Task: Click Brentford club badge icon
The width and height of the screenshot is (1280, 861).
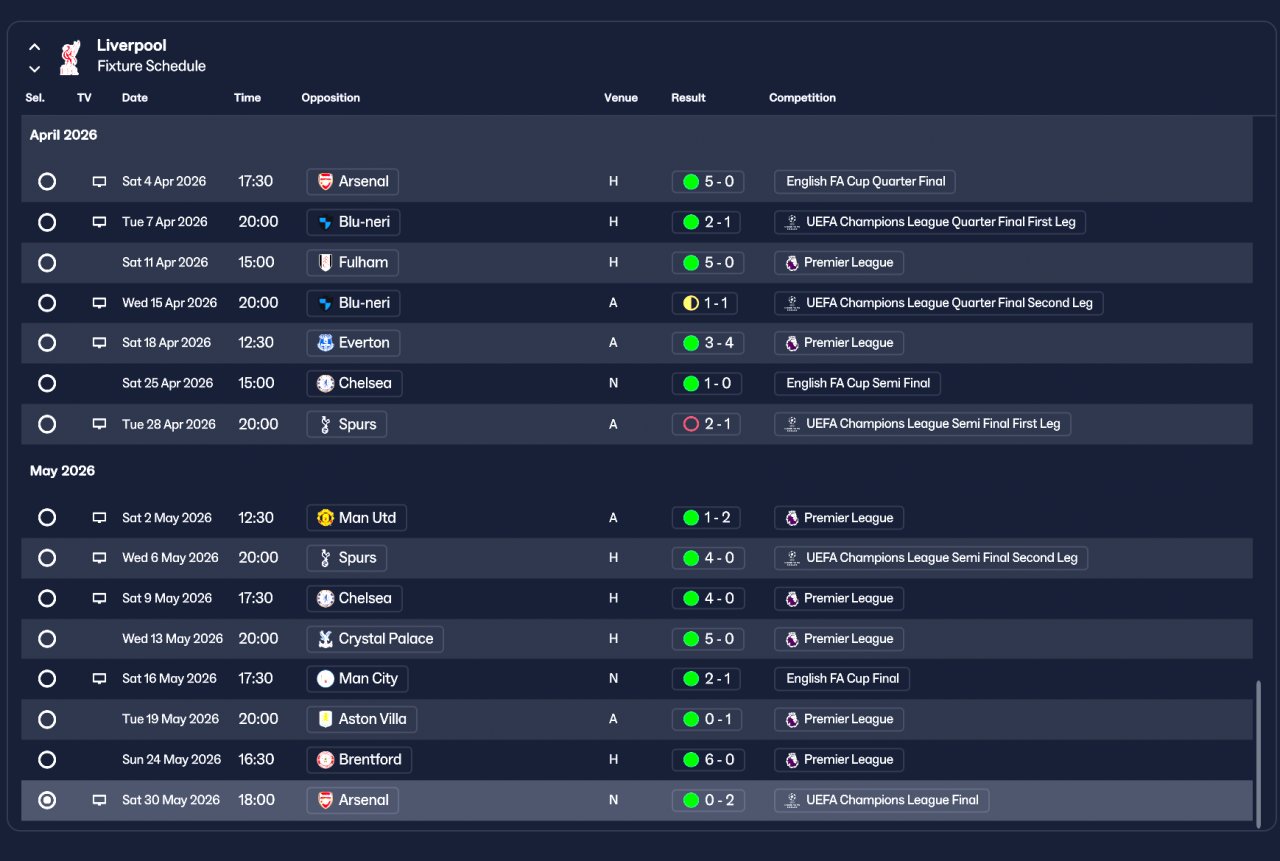Action: [x=325, y=760]
